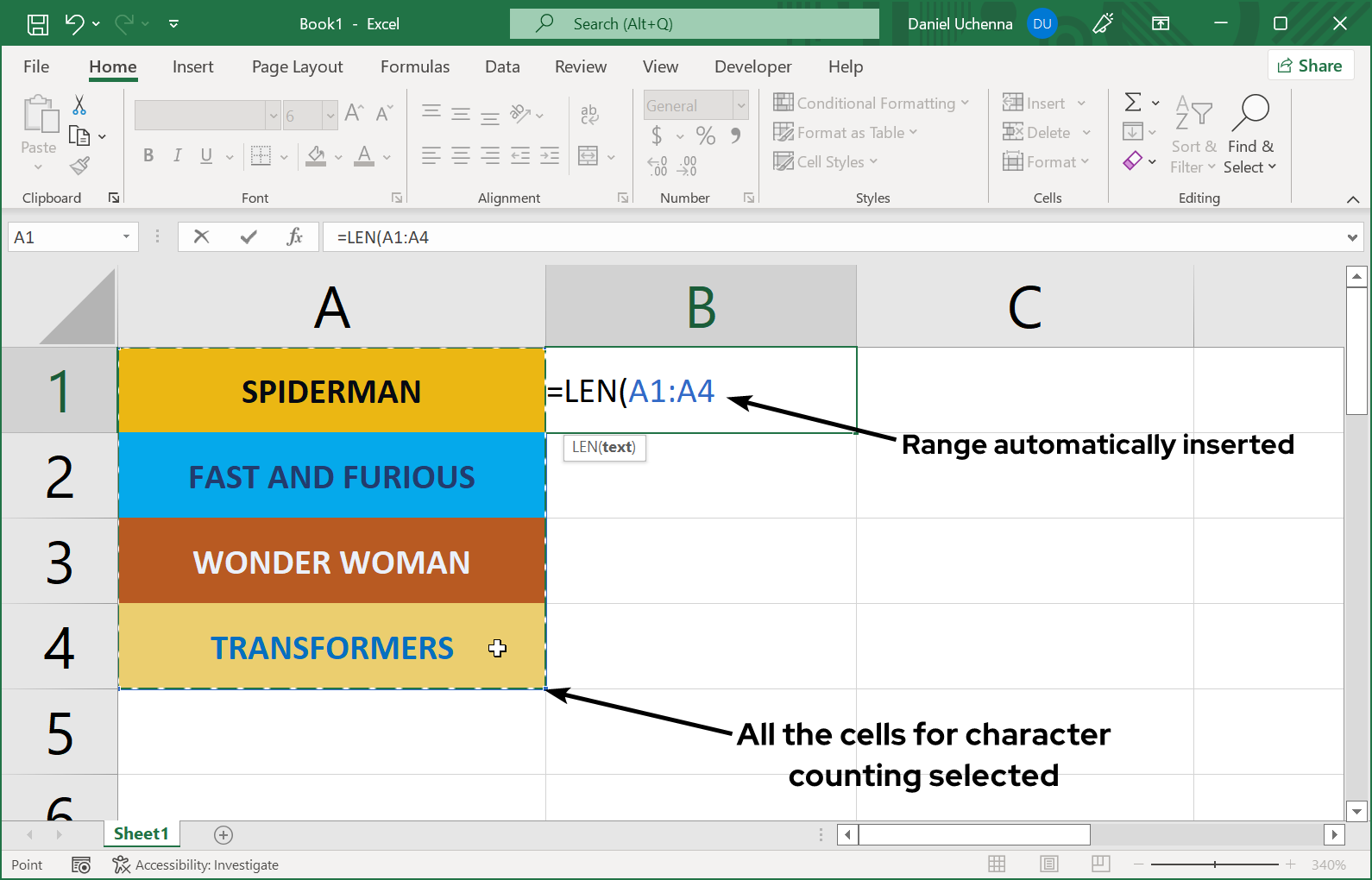
Task: Click the Comma Style icon
Action: click(x=735, y=135)
